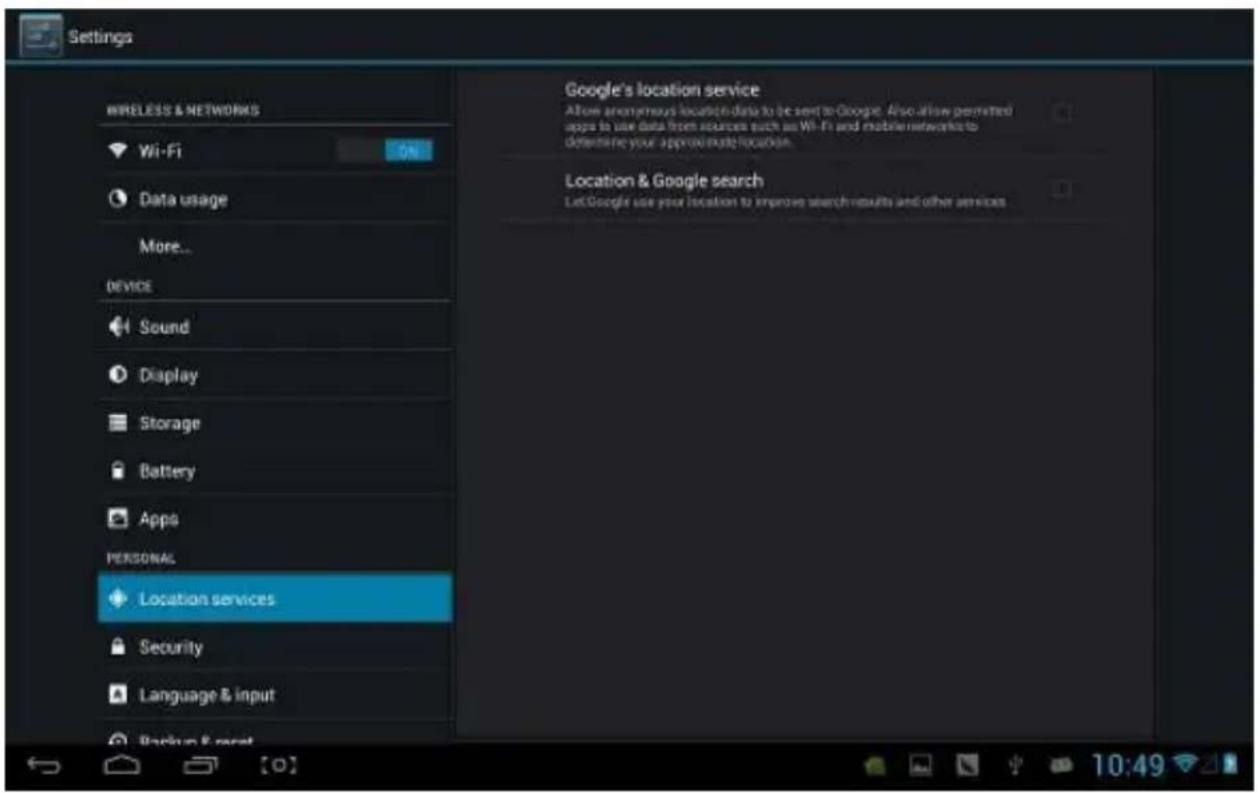Click the Location services compass icon
This screenshot has height=793, width=1260.
(117, 598)
